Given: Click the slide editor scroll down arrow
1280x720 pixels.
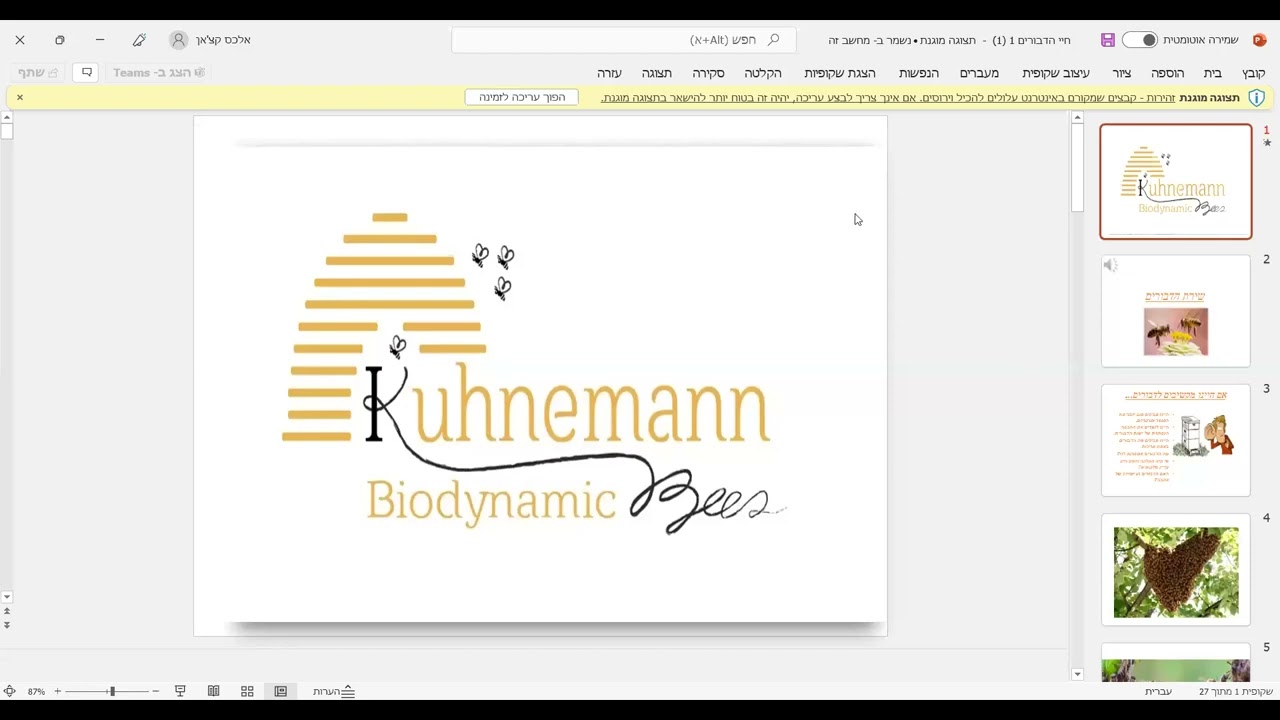Looking at the screenshot, I should [x=7, y=597].
